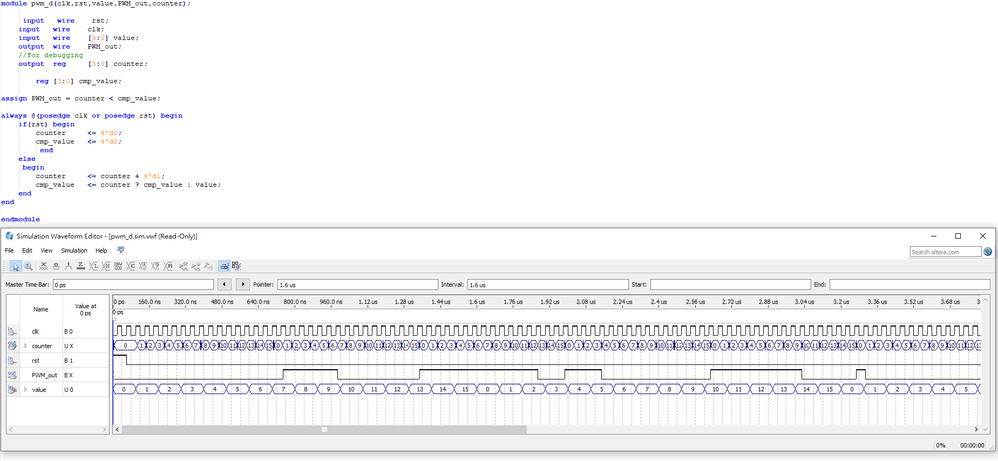
Task: Click 'B 1' value of rst
Action: point(69,360)
